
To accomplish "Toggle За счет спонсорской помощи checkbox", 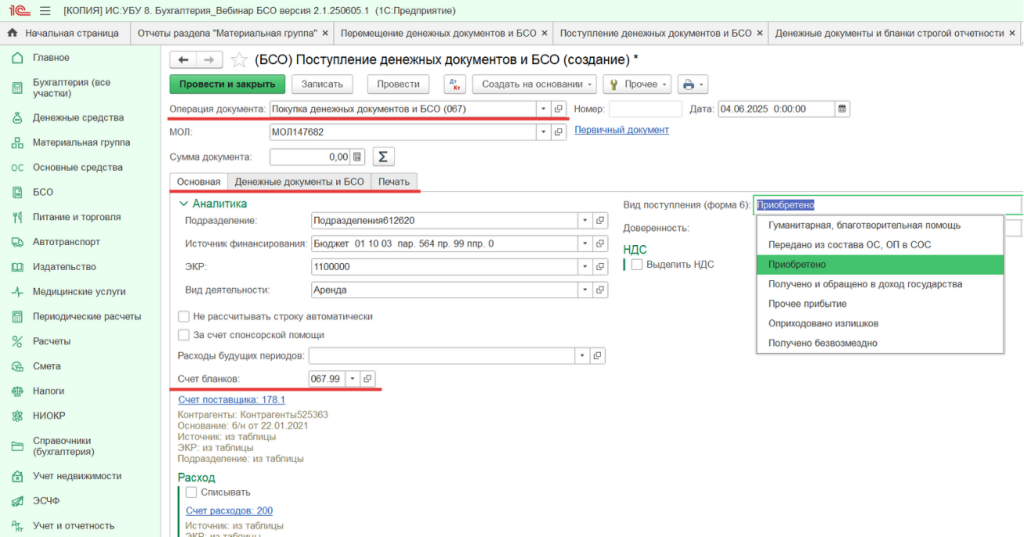I will [183, 335].
